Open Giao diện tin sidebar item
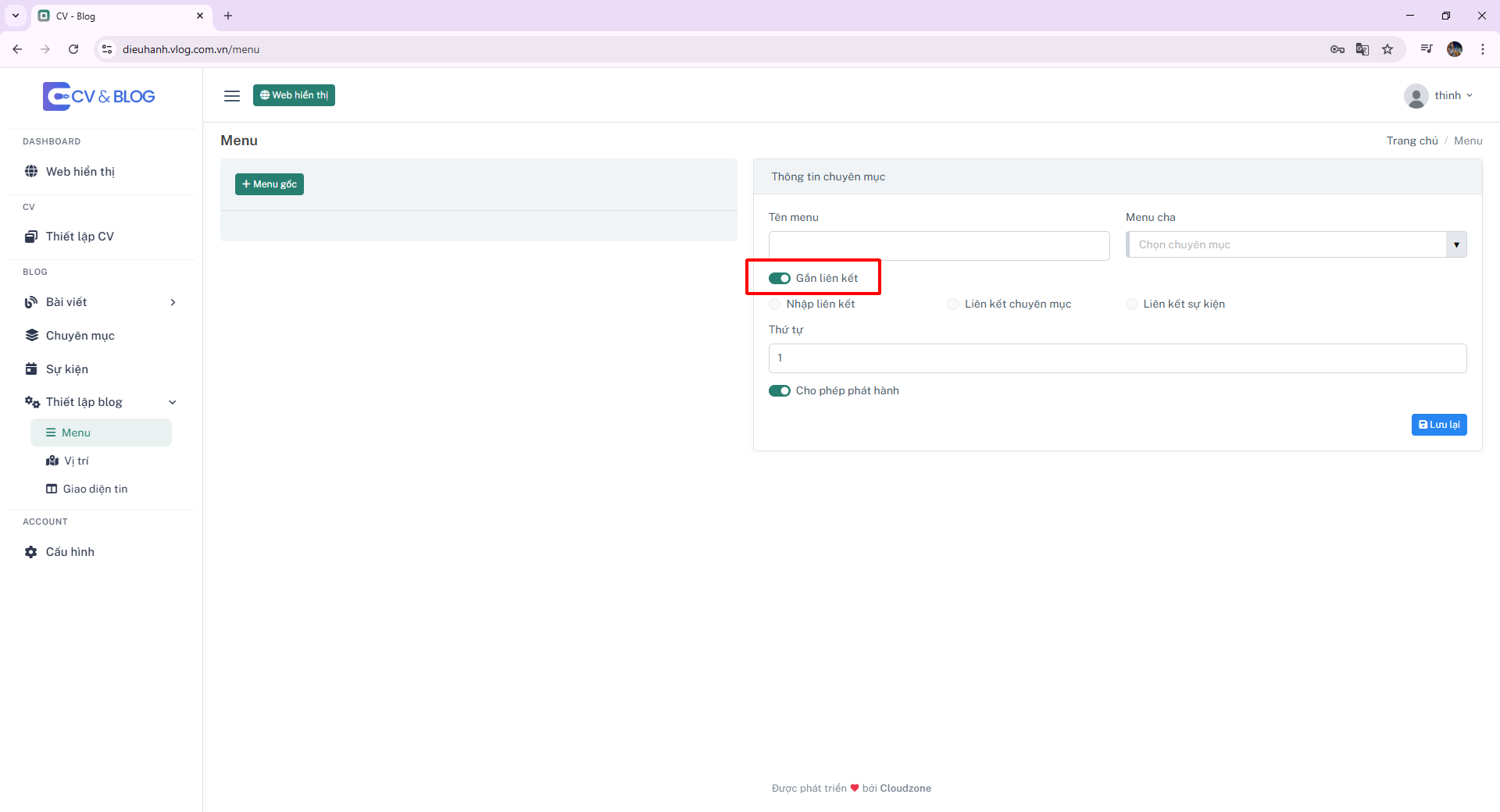This screenshot has width=1500, height=812. [101, 489]
